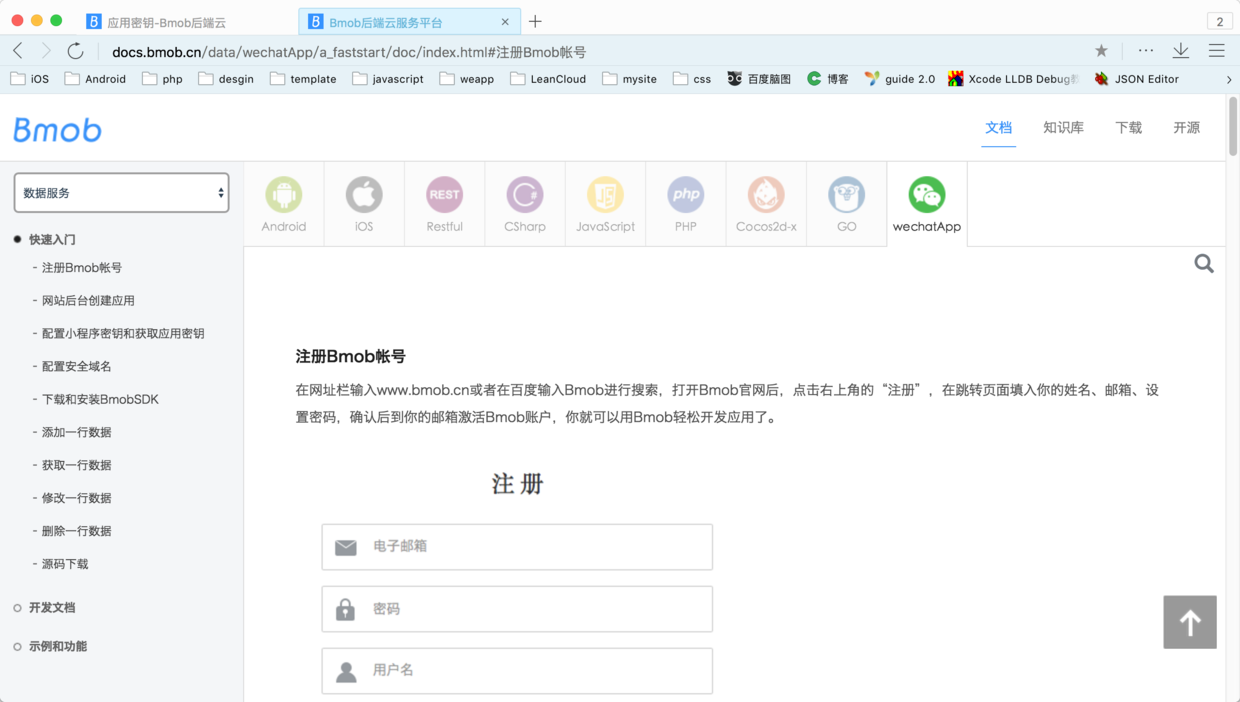1240x702 pixels.
Task: Expand the iOS bookmarks folder
Action: (x=29, y=79)
